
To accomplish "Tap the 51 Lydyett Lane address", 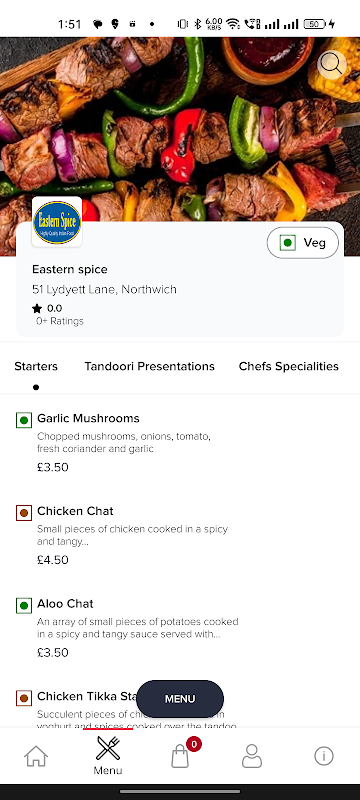I will pyautogui.click(x=104, y=289).
